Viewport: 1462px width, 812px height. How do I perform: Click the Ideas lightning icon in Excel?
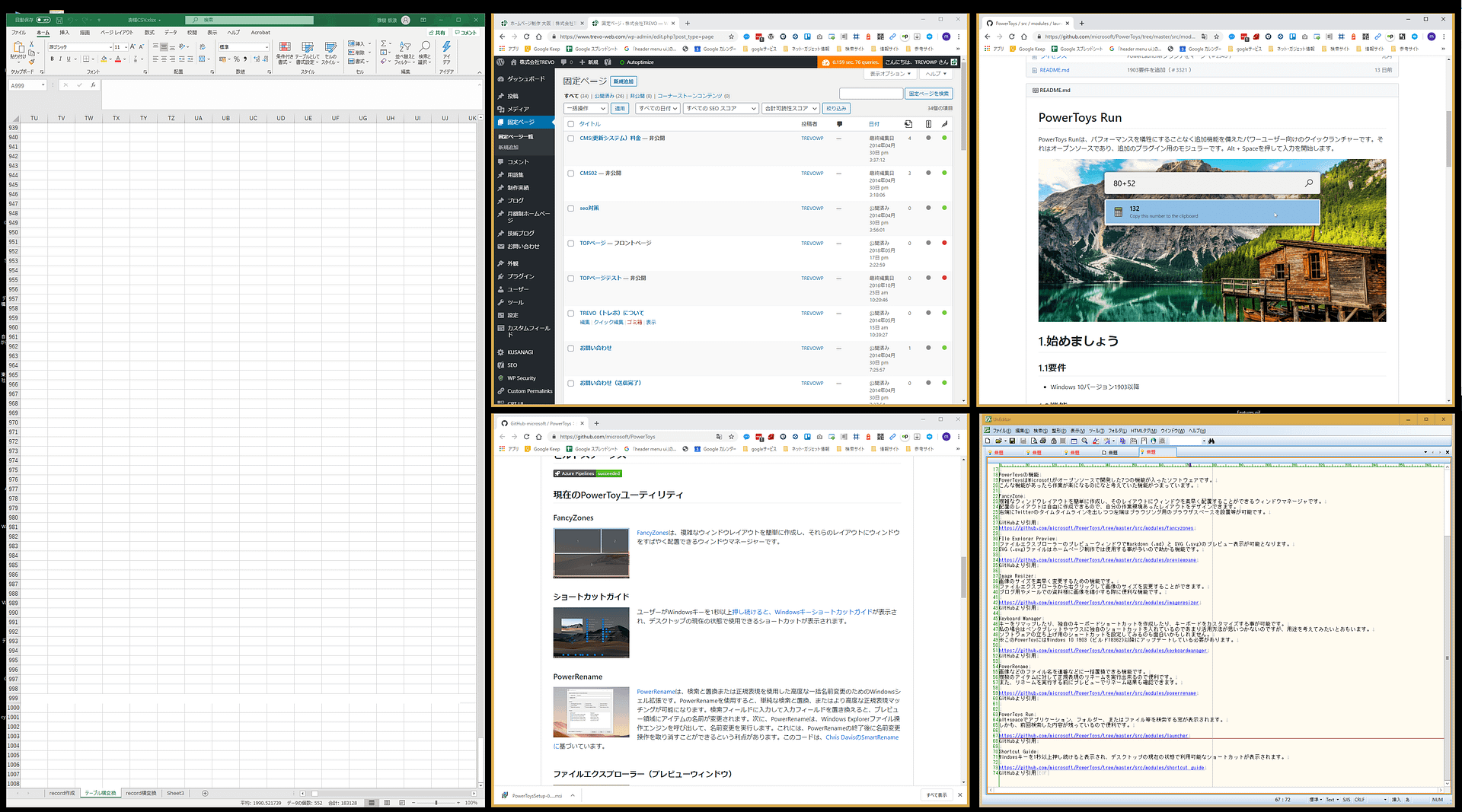coord(446,47)
